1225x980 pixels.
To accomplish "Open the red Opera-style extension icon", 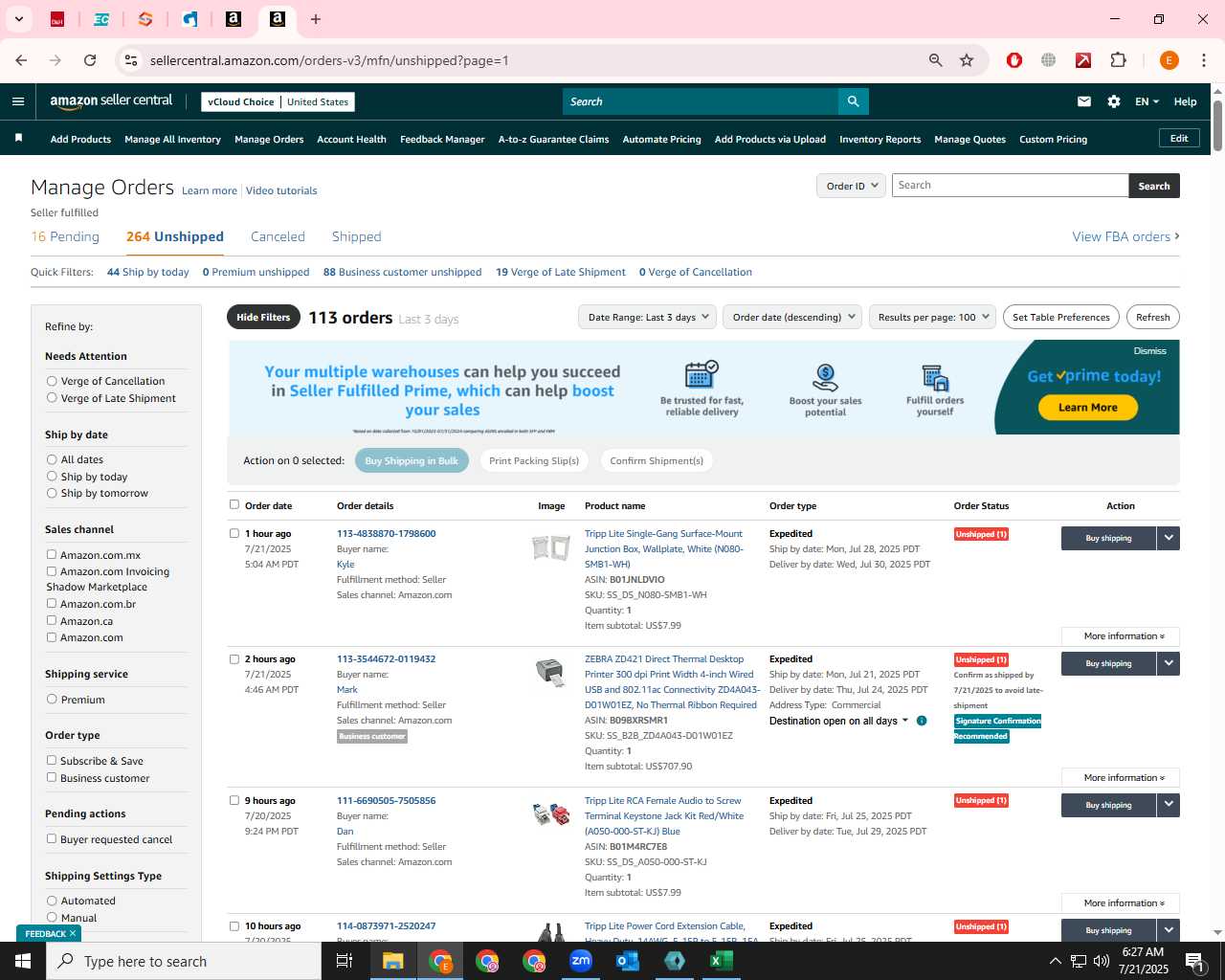I will pyautogui.click(x=1014, y=60).
